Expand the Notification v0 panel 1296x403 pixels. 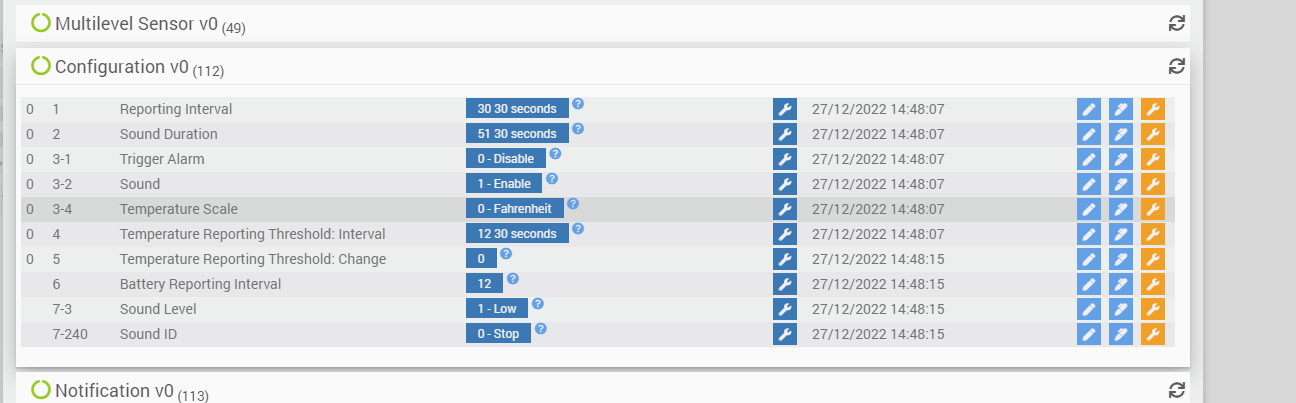tap(115, 390)
